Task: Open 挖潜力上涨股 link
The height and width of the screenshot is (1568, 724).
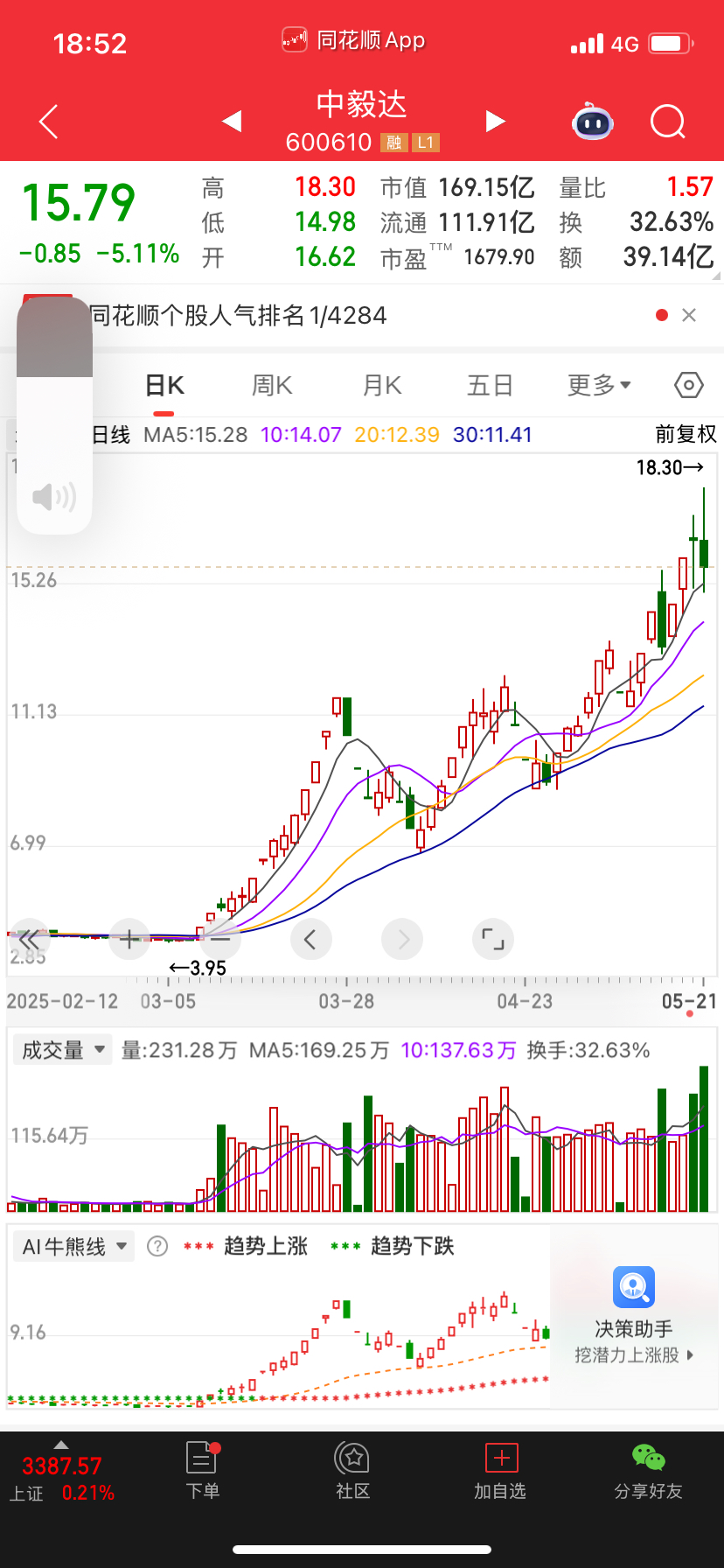Action: (634, 1355)
